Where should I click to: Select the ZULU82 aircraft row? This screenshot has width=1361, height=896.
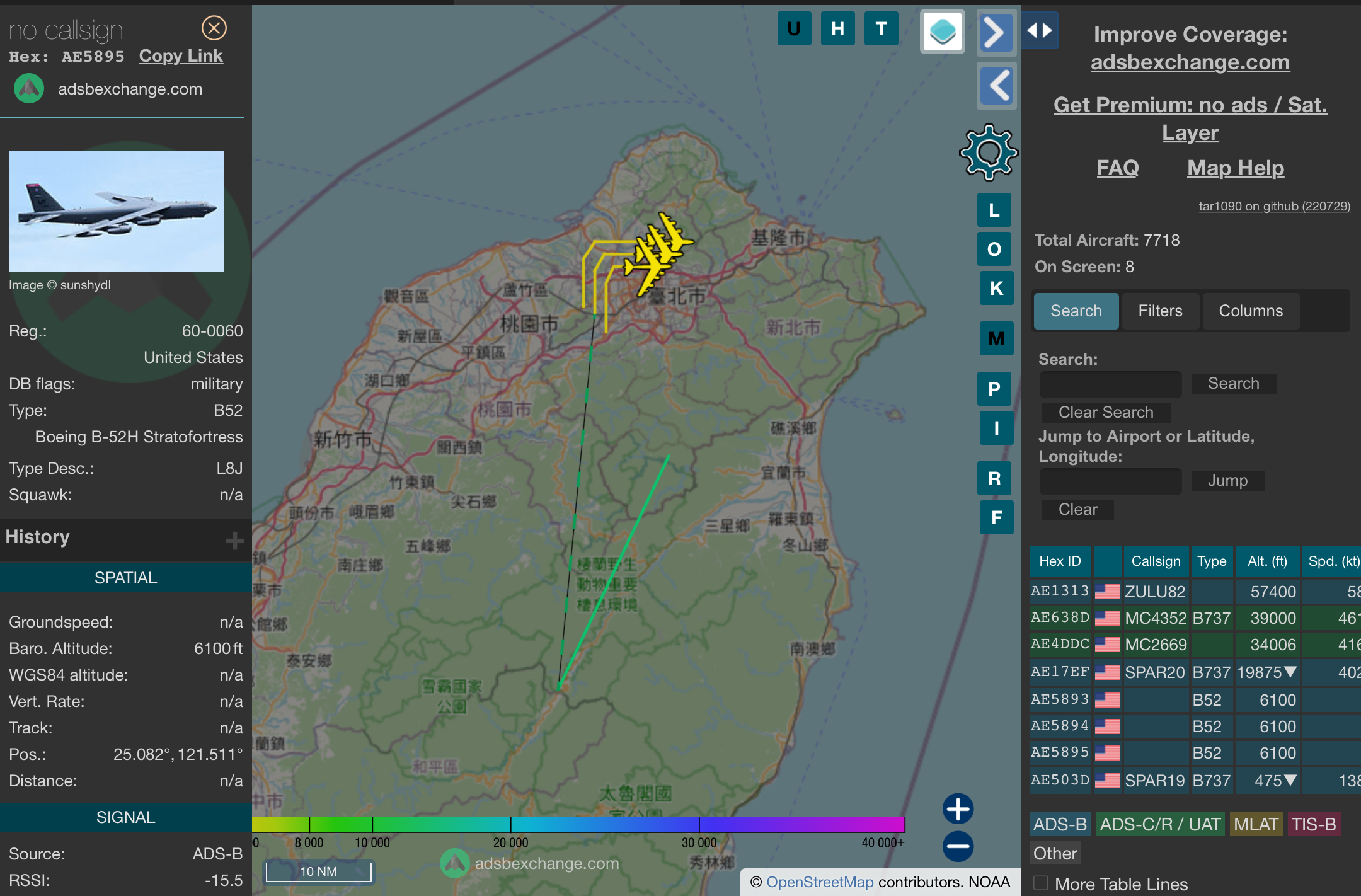(x=1195, y=592)
